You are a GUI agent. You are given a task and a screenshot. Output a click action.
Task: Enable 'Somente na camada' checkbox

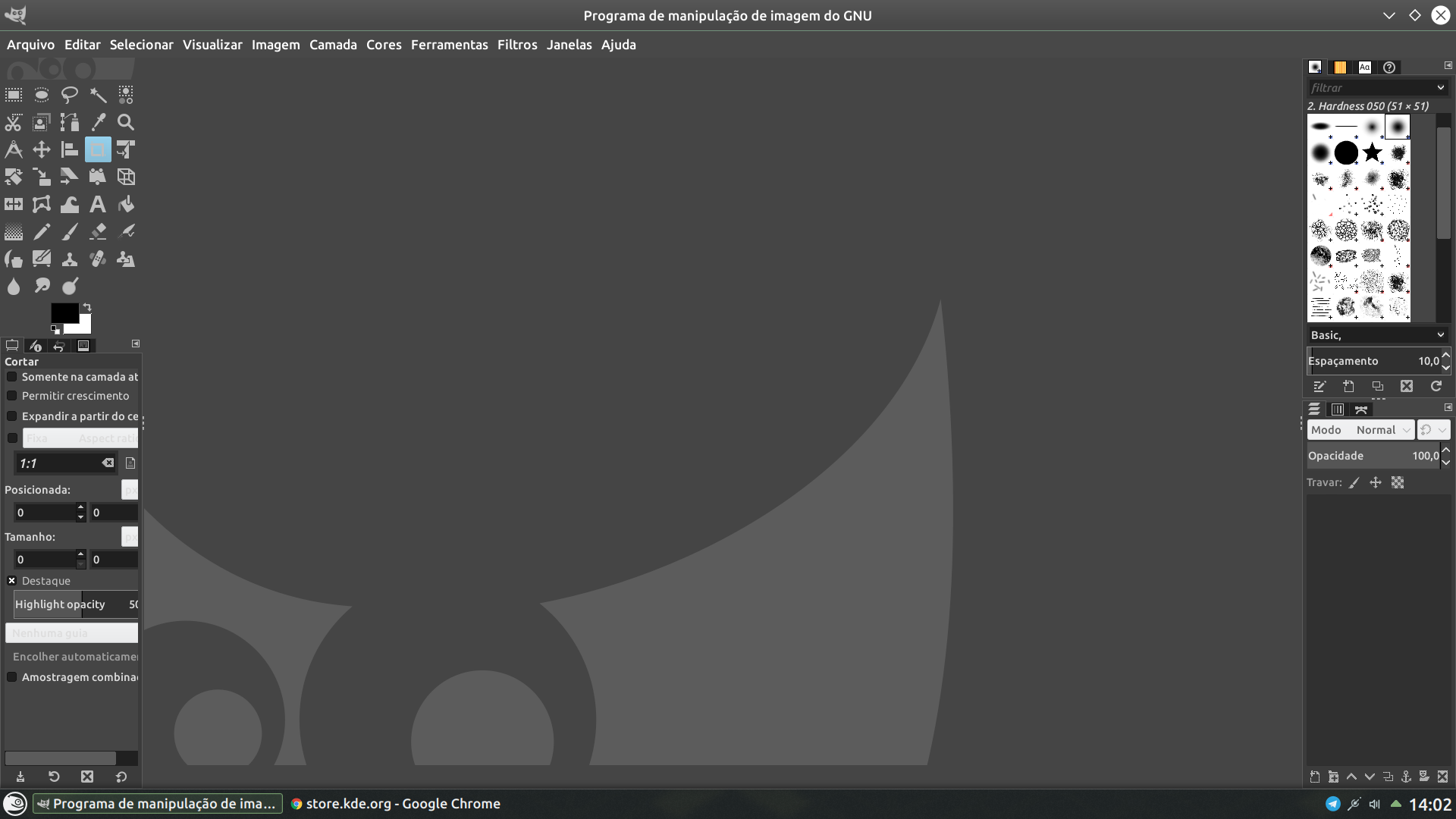click(12, 377)
